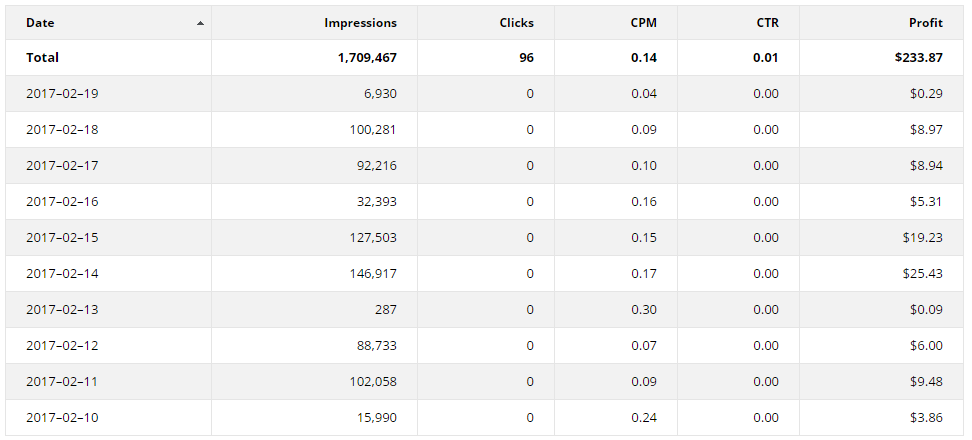Sort table by Impressions column

tap(360, 23)
